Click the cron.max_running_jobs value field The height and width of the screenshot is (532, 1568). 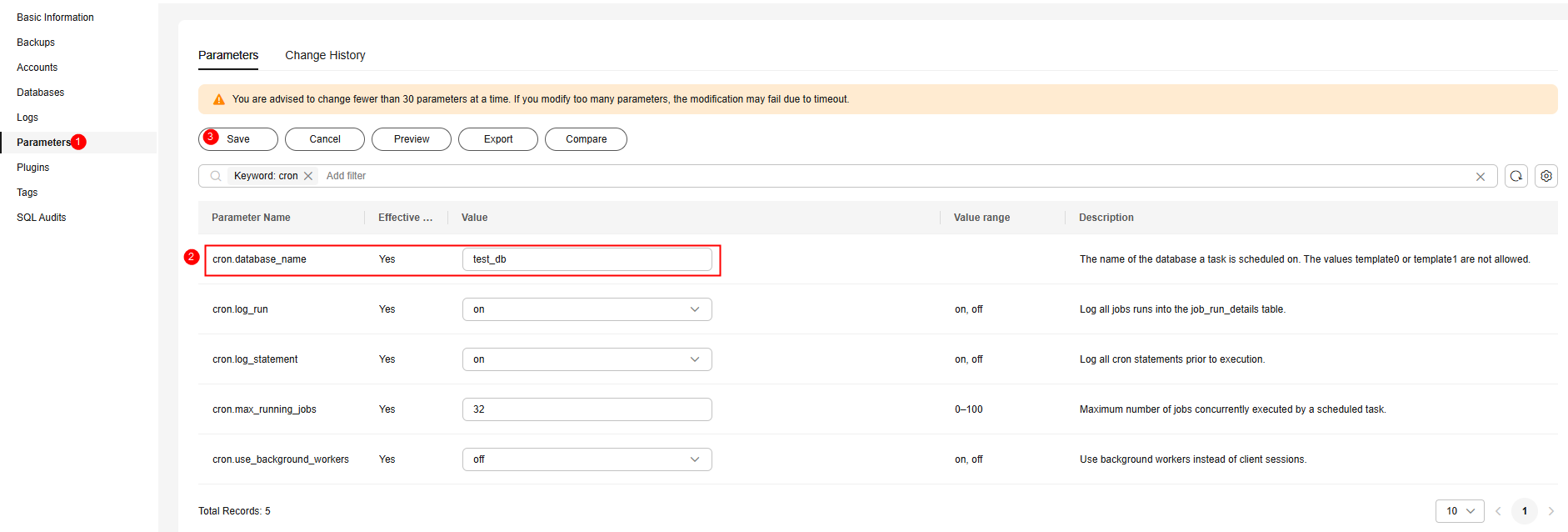[587, 409]
